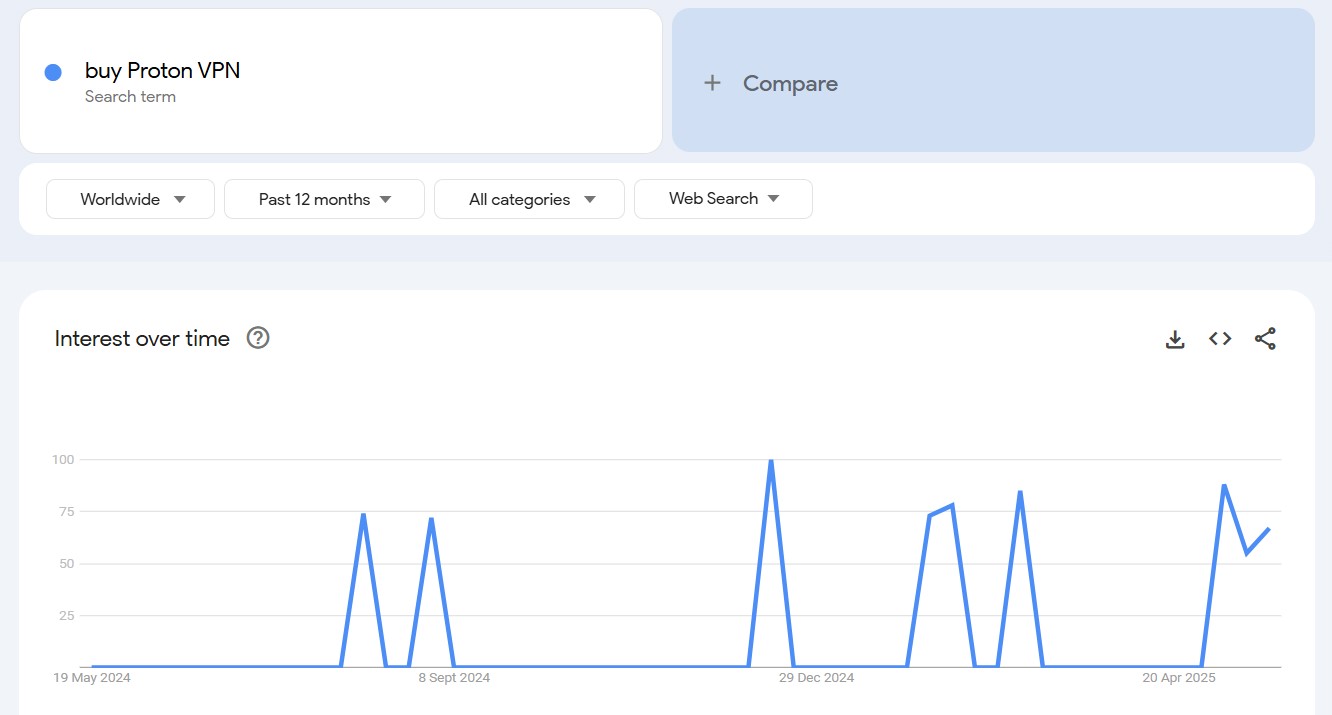Expand the All categories dropdown
Image resolution: width=1332 pixels, height=715 pixels.
[530, 199]
